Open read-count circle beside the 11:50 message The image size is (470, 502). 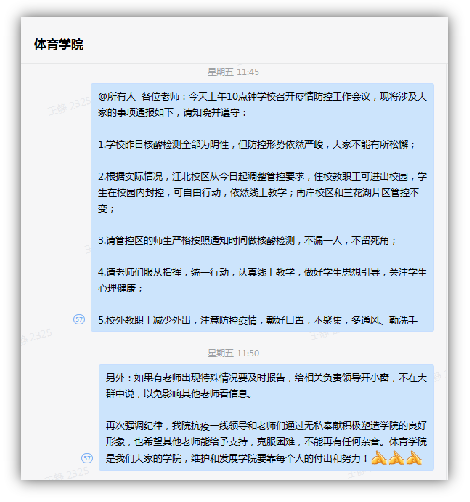click(87, 458)
